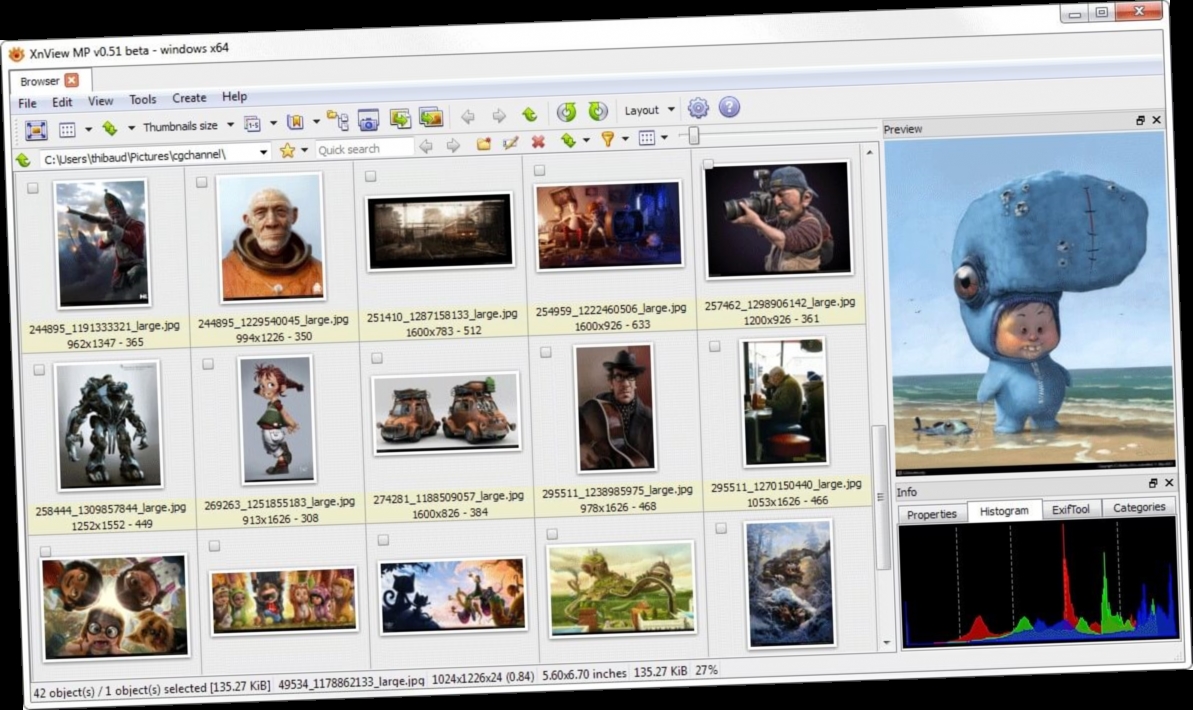Click the red X delete icon
1193x710 pixels.
538,142
